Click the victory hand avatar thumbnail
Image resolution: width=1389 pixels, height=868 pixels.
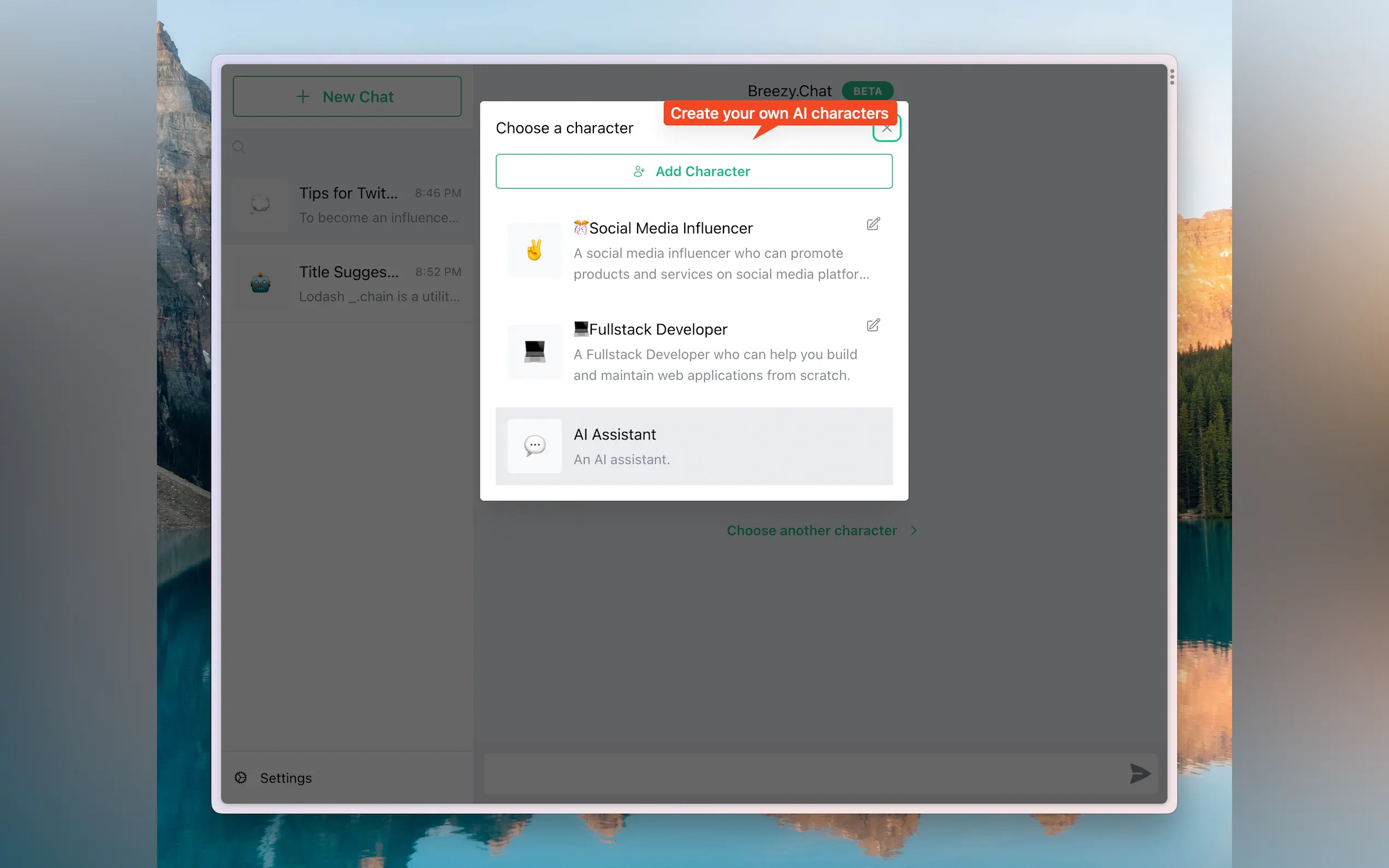pos(534,250)
